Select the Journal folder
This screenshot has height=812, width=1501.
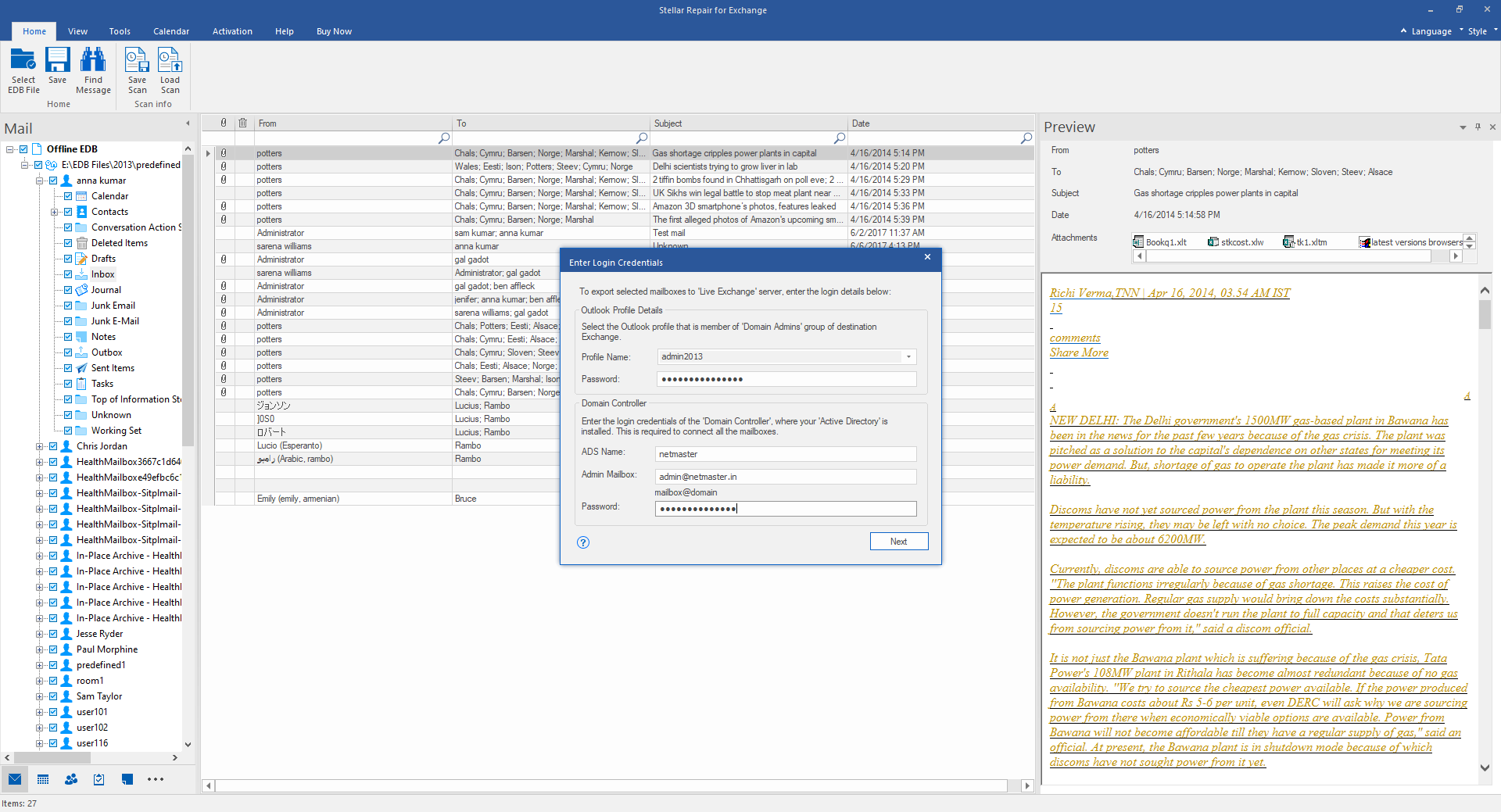pyautogui.click(x=106, y=290)
